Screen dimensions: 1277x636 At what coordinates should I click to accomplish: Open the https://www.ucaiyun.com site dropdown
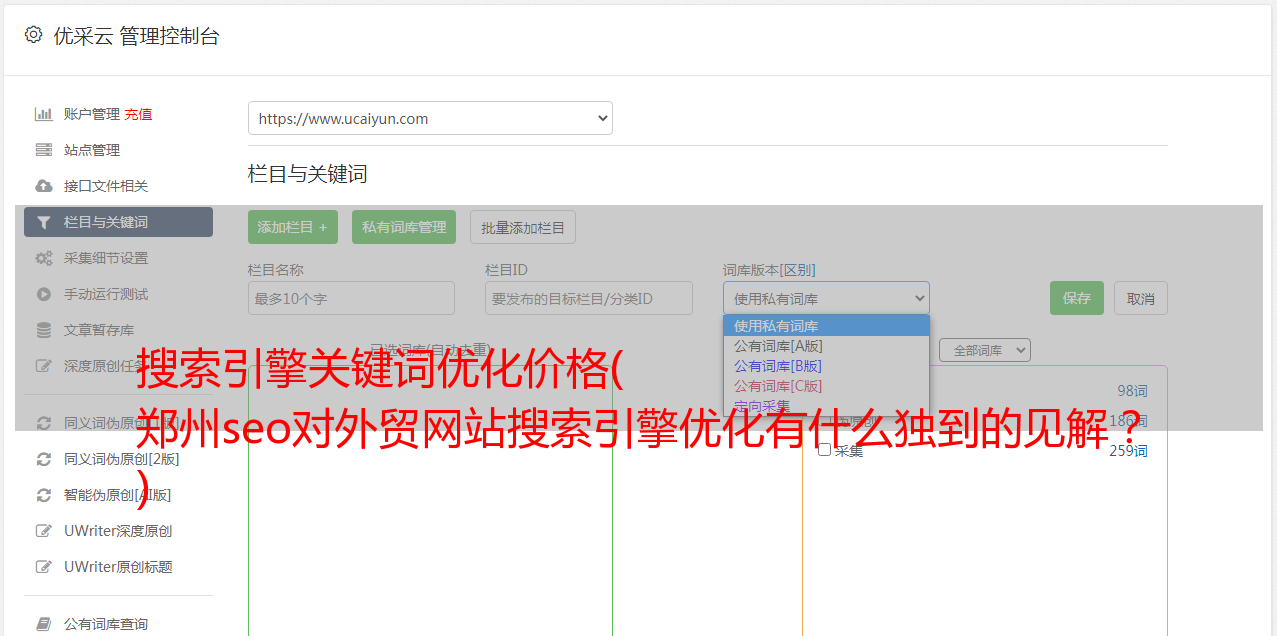(430, 118)
